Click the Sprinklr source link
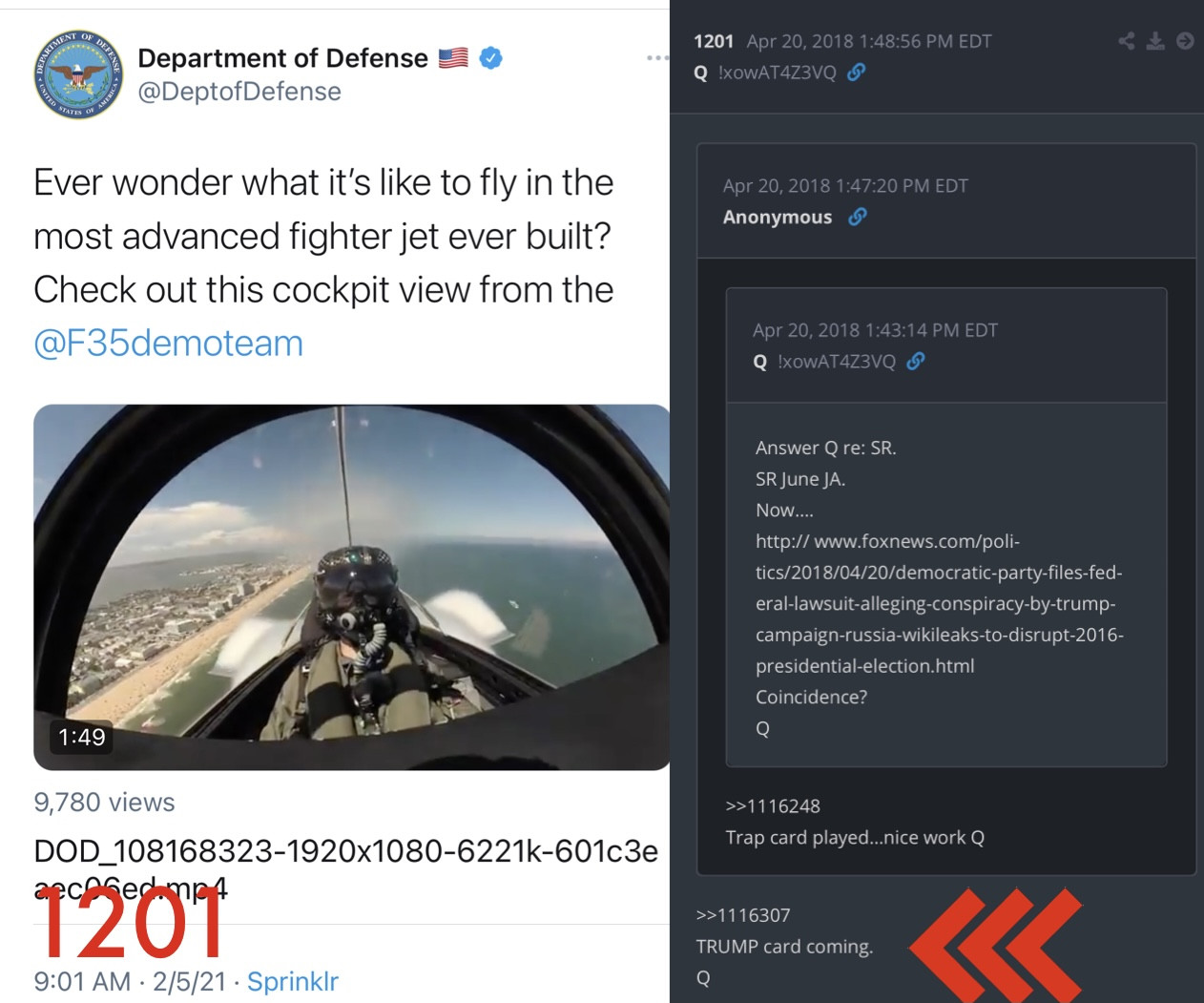Image resolution: width=1204 pixels, height=1003 pixels. (293, 981)
